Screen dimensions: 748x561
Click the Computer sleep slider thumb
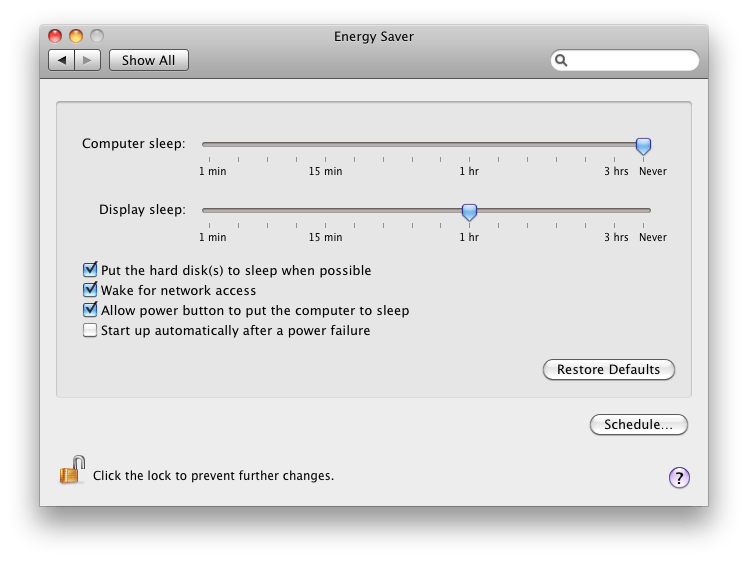pyautogui.click(x=643, y=145)
